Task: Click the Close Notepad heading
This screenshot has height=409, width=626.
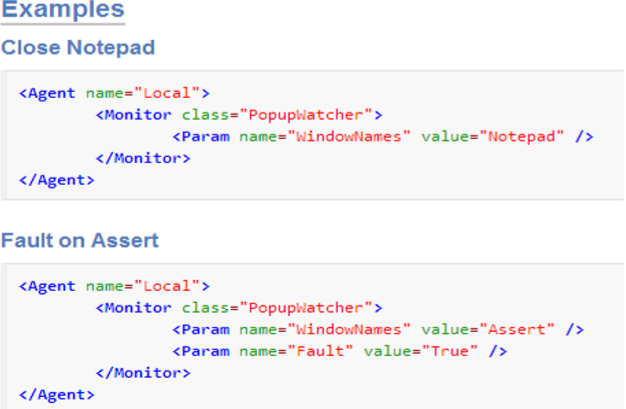Action: 78,48
